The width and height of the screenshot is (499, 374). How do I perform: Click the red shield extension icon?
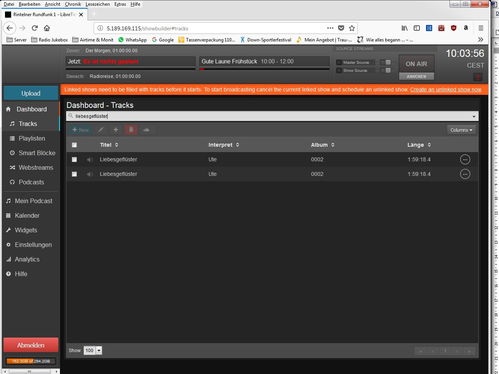[453, 28]
